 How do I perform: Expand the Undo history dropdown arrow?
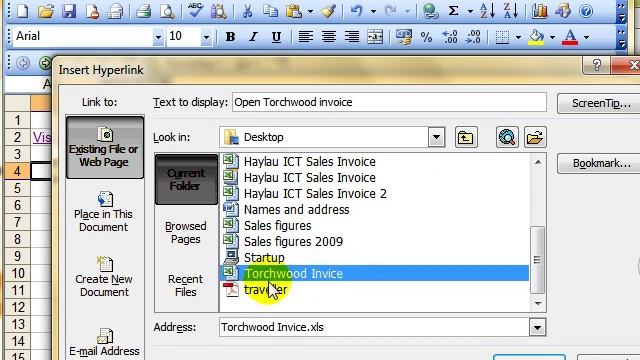point(373,11)
